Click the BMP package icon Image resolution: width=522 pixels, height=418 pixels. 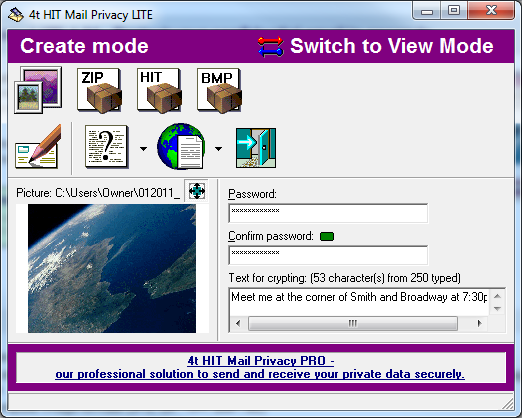tap(219, 90)
